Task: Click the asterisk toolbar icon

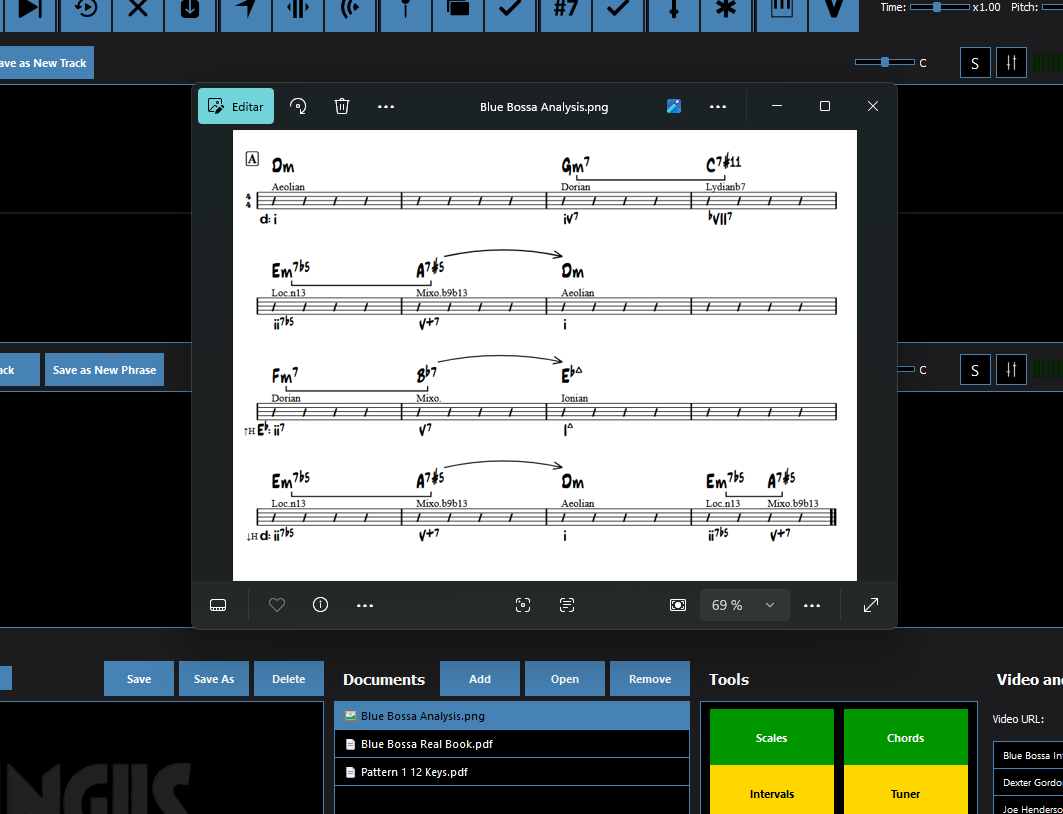Action: point(727,9)
